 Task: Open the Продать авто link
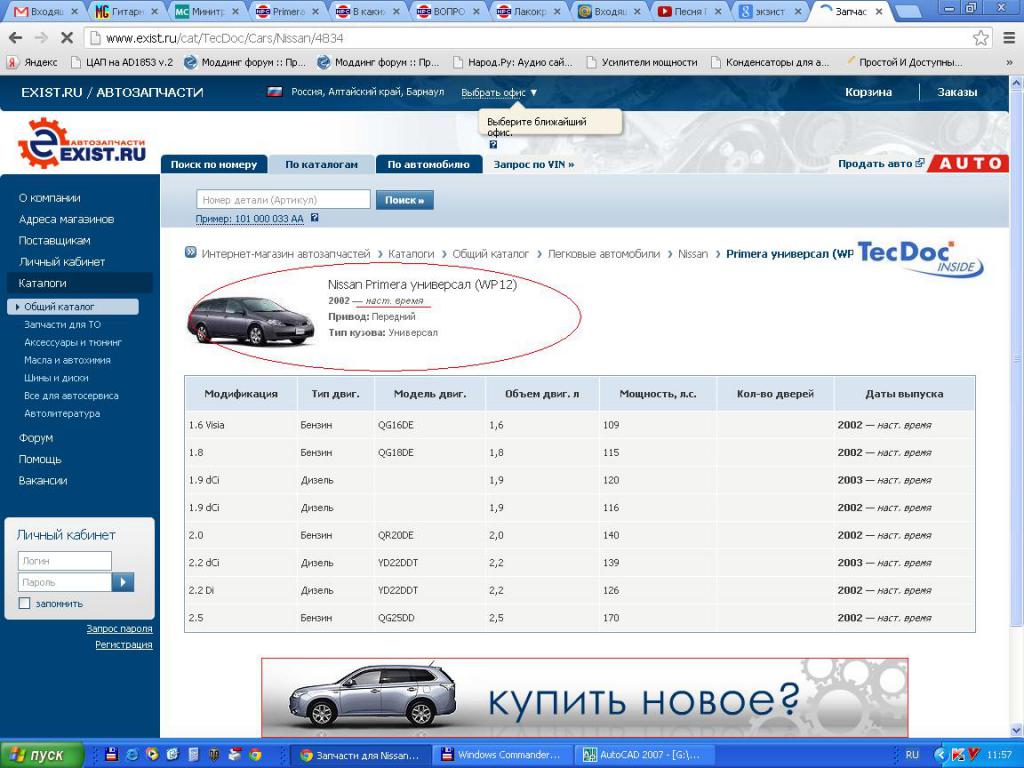[881, 163]
